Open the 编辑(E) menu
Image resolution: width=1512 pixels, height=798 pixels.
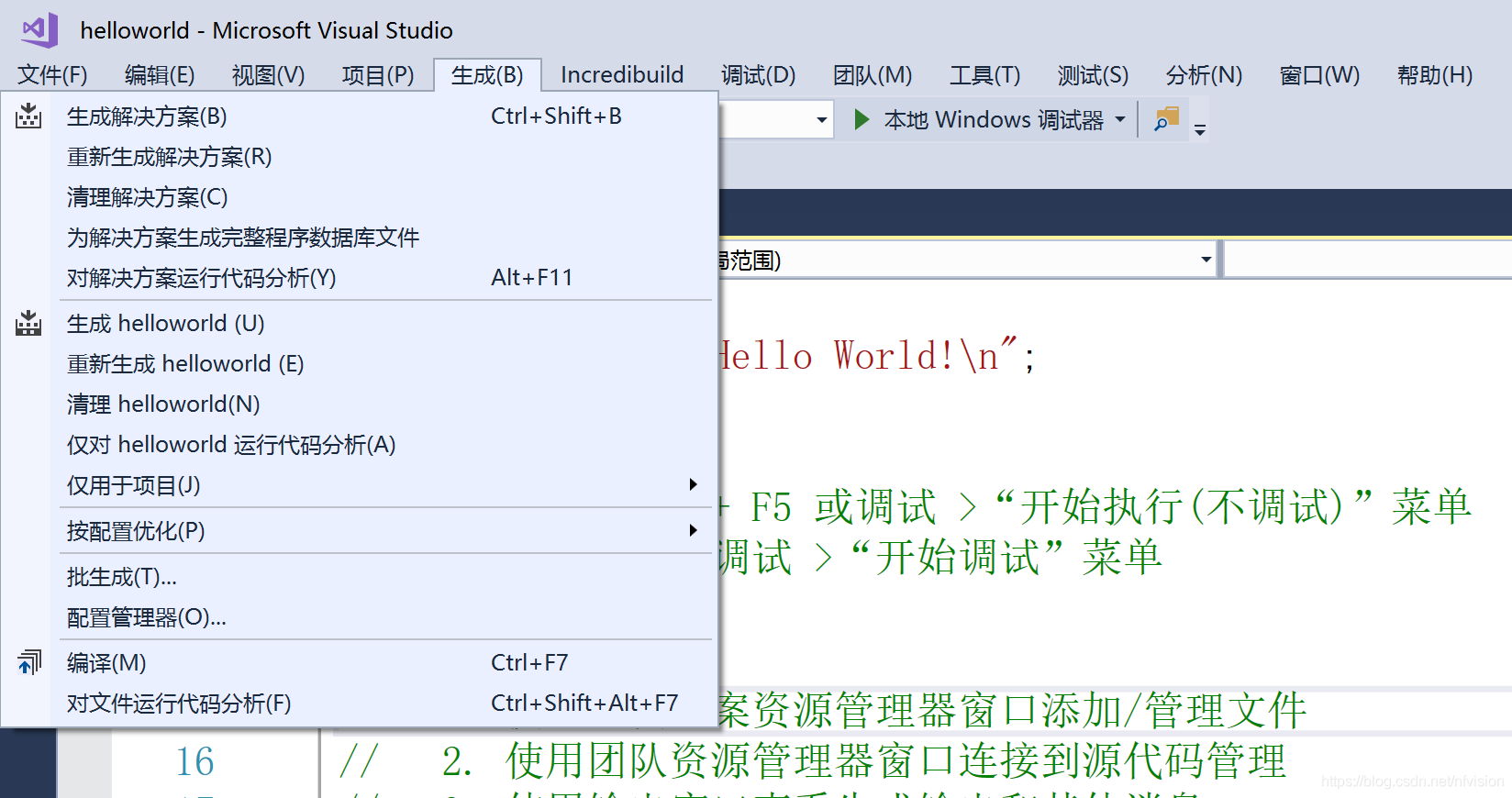coord(160,75)
